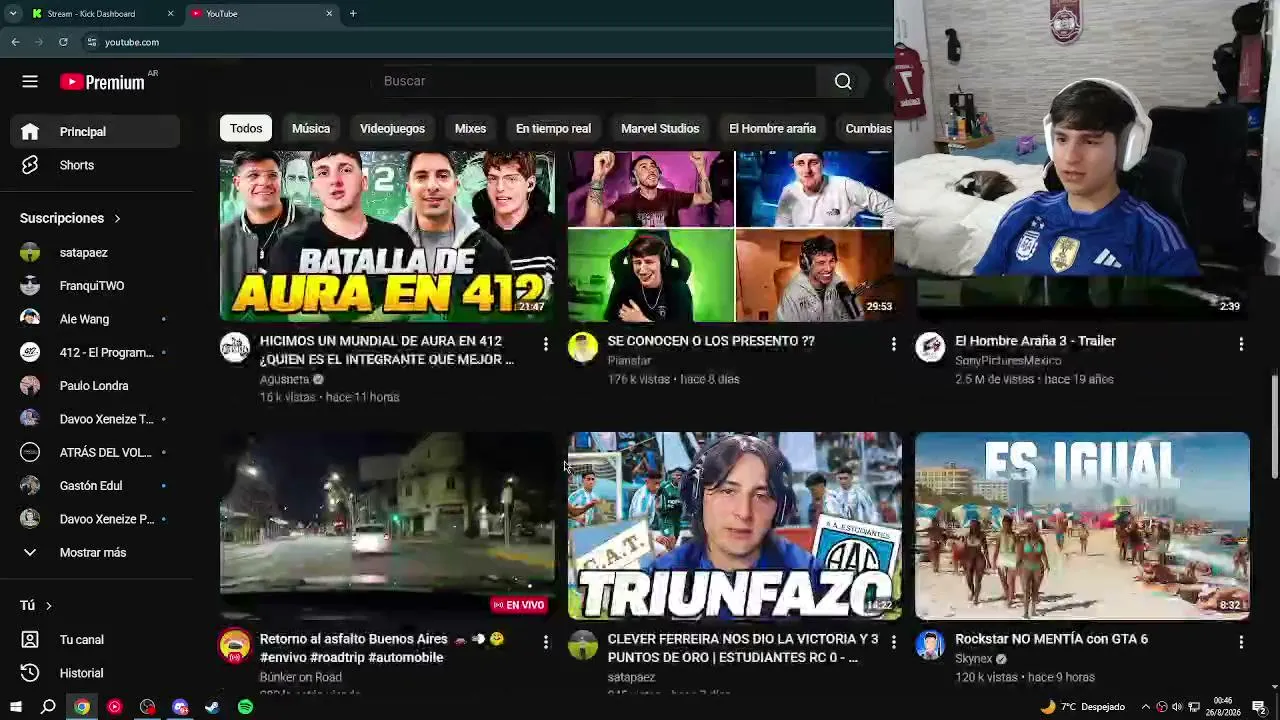Show hidden system tray icons
The image size is (1280, 720).
[x=1146, y=707]
